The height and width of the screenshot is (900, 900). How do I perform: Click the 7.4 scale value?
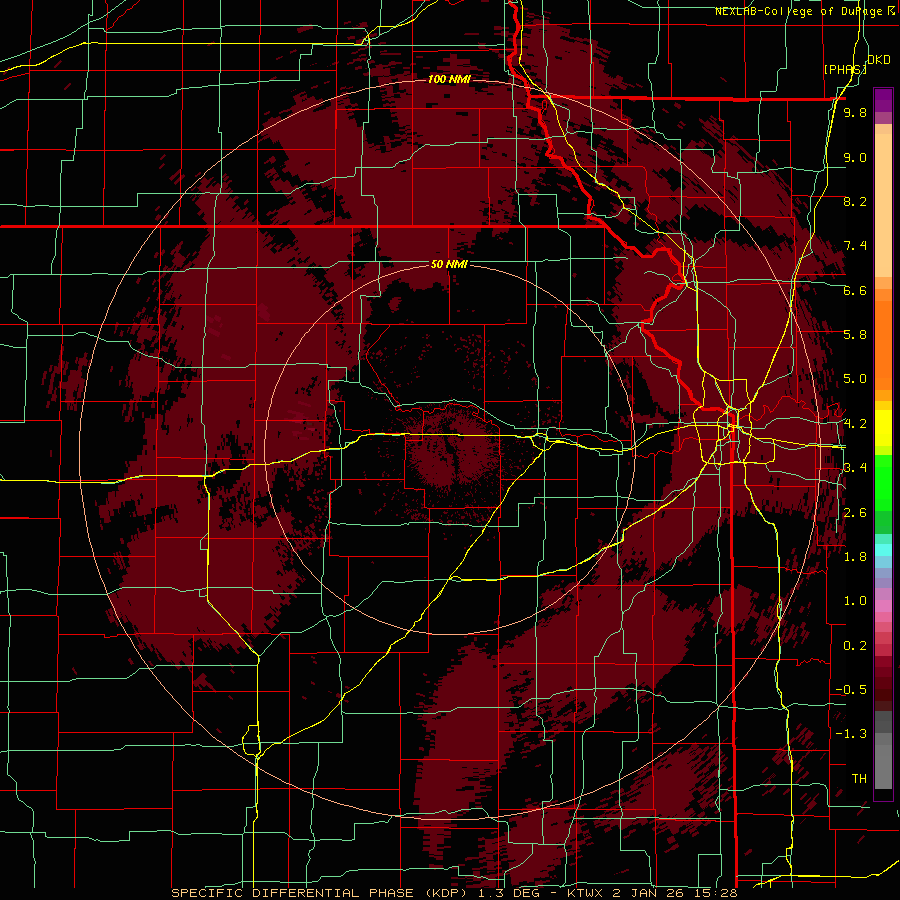[x=855, y=246]
